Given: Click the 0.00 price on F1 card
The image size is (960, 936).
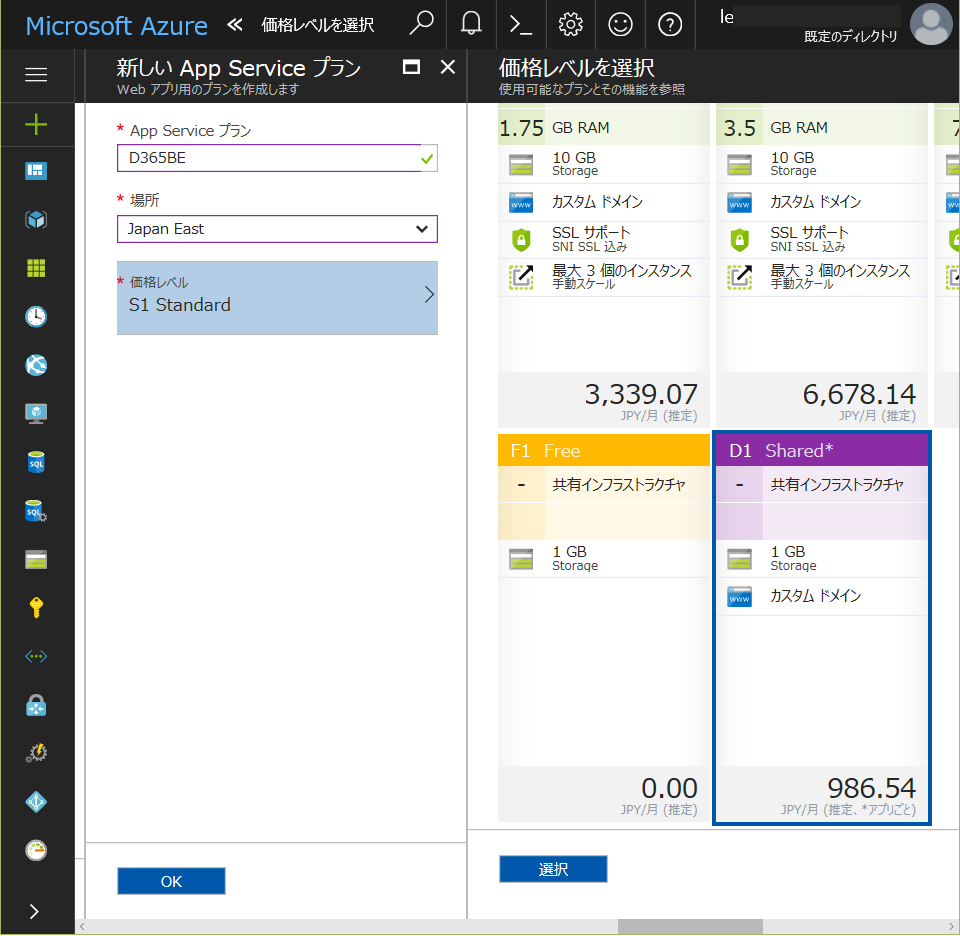Looking at the screenshot, I should 669,788.
